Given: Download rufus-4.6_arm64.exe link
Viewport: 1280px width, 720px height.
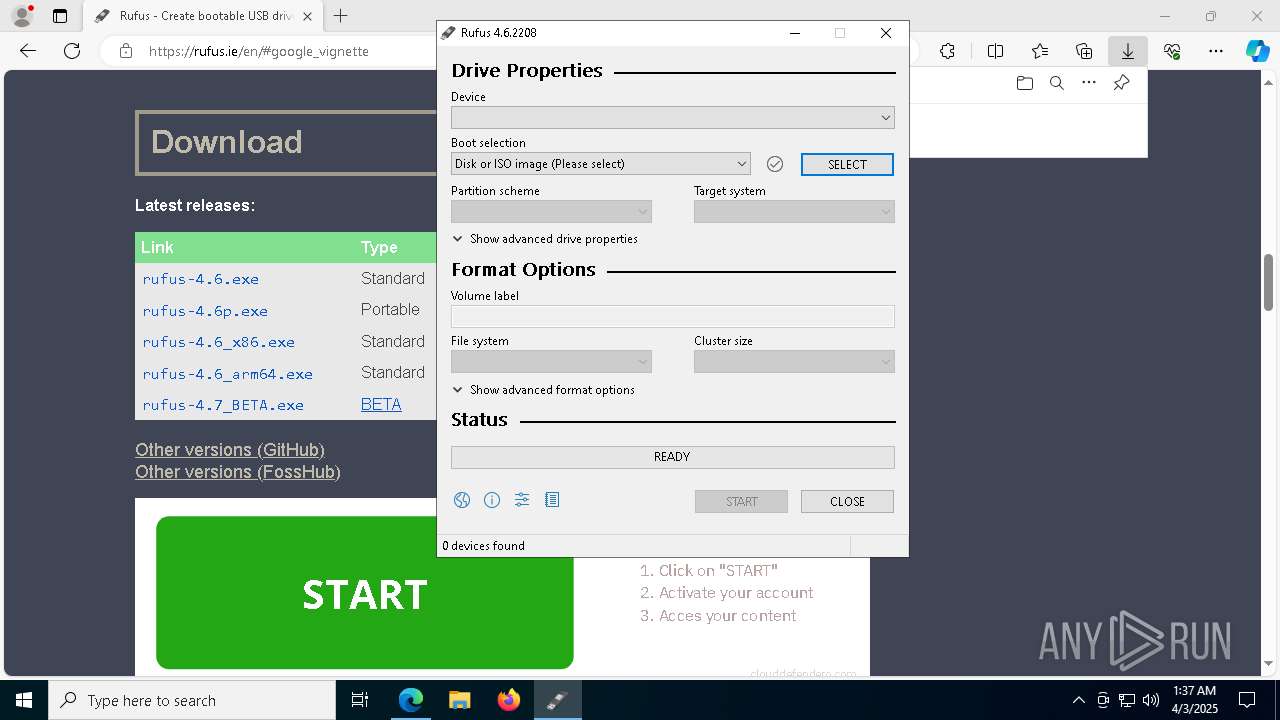Looking at the screenshot, I should point(228,374).
